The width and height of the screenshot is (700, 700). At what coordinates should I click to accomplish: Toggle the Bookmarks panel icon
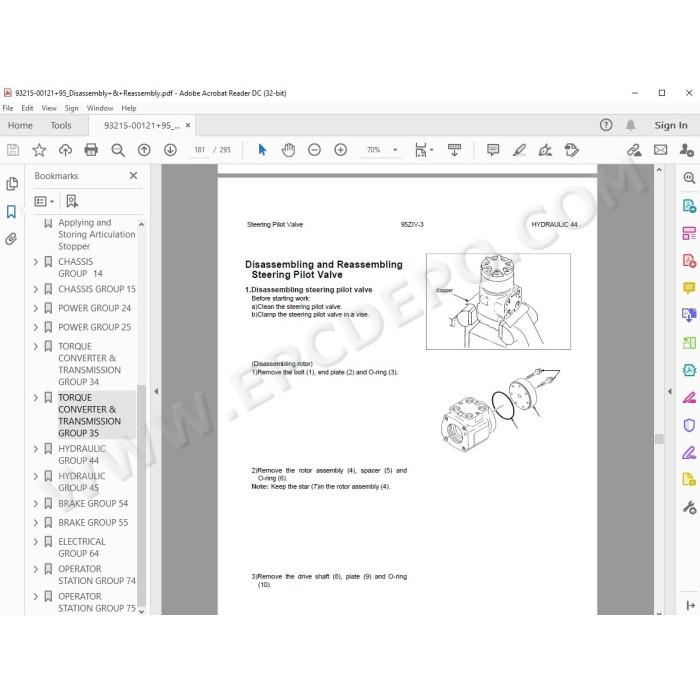pyautogui.click(x=12, y=212)
